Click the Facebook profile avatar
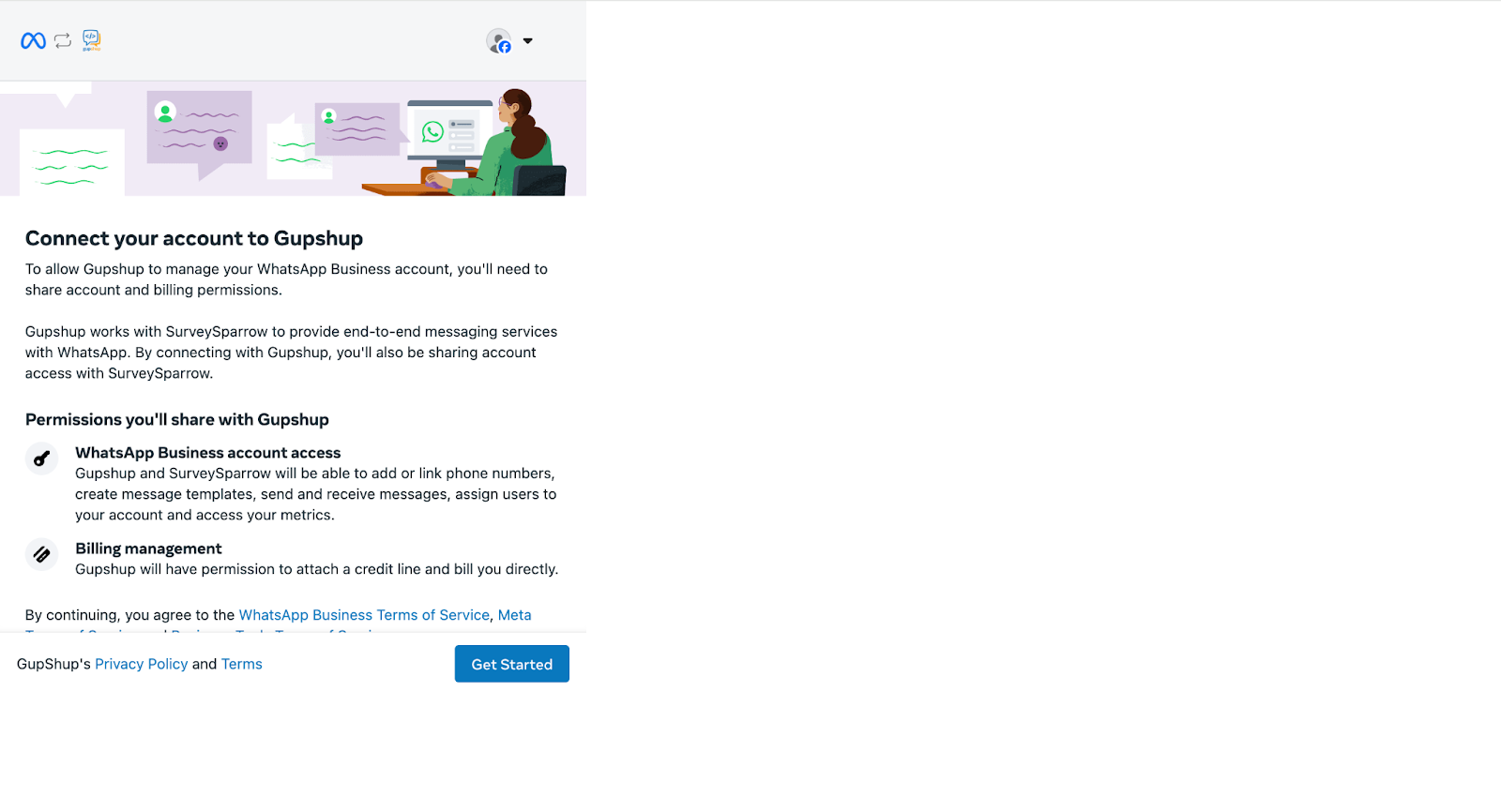1501x812 pixels. coord(499,41)
